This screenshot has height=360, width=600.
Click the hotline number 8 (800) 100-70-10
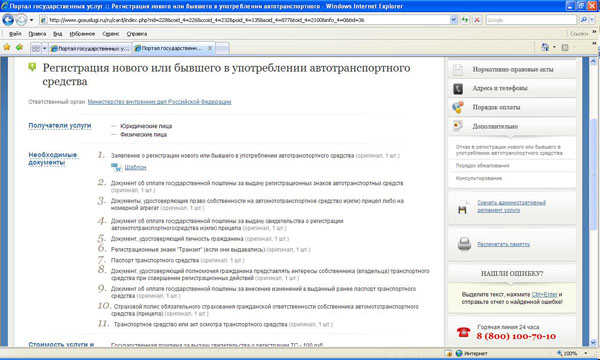click(516, 336)
